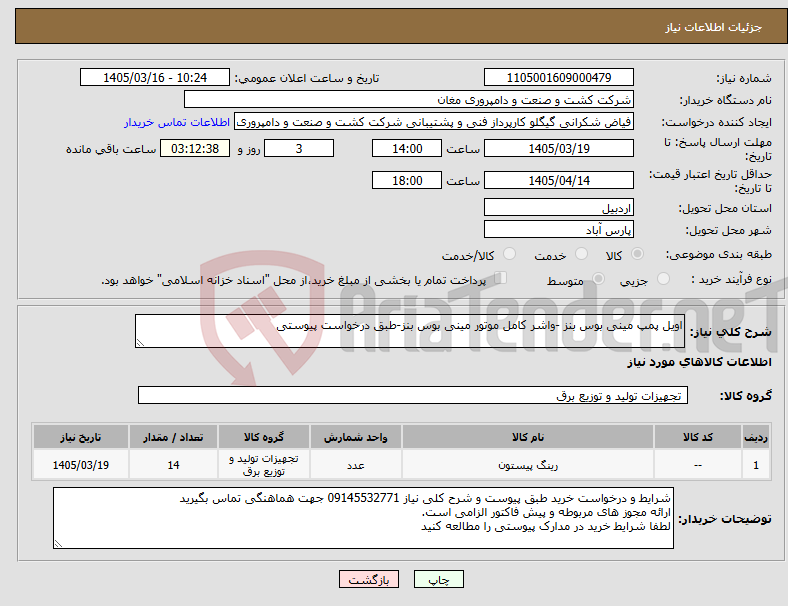Select the کالا/خدمت radio button
The height and width of the screenshot is (606, 788).
510,254
